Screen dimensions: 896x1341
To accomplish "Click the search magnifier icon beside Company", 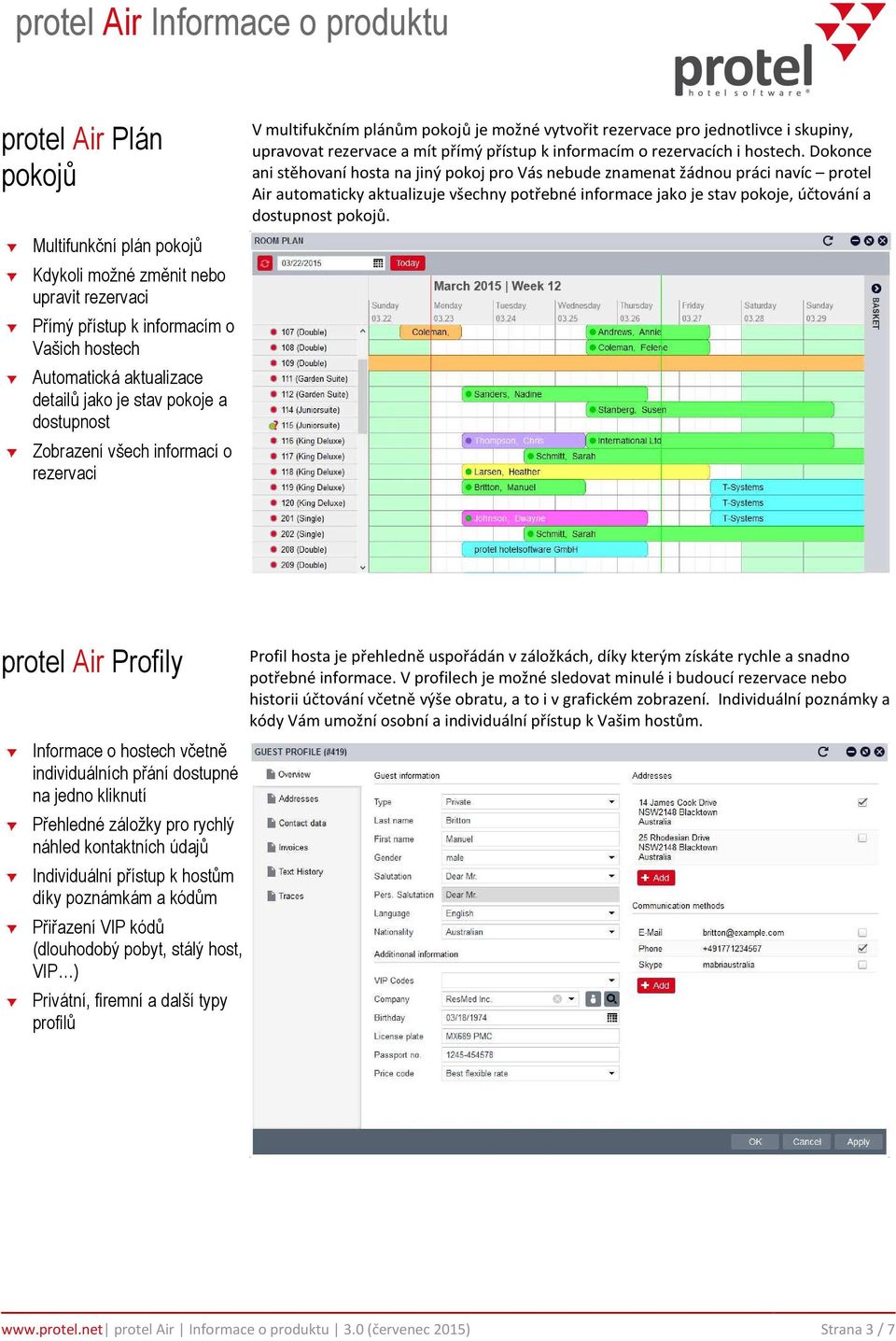I will coord(612,999).
